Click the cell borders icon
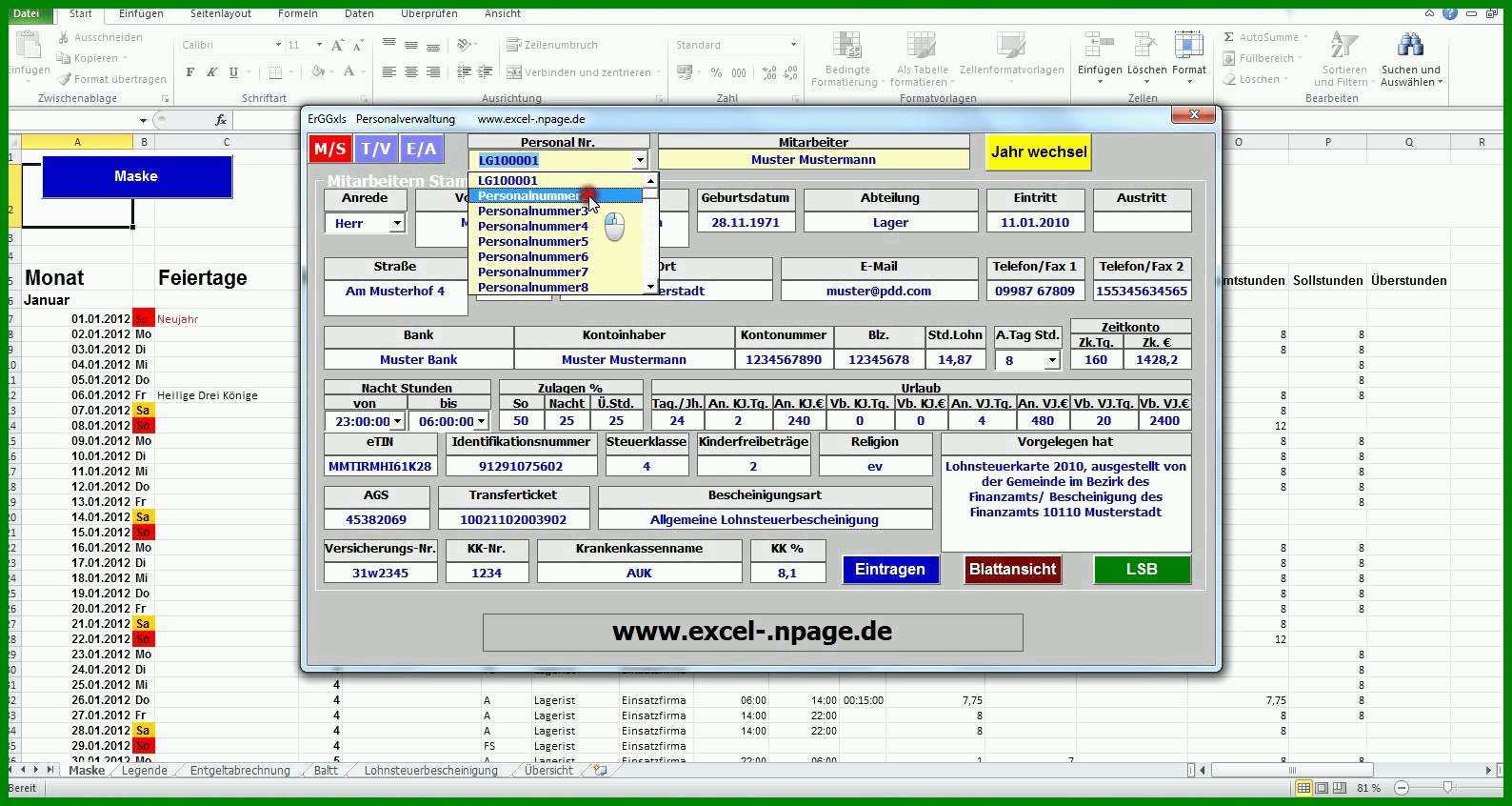Image resolution: width=1512 pixels, height=806 pixels. (x=275, y=72)
